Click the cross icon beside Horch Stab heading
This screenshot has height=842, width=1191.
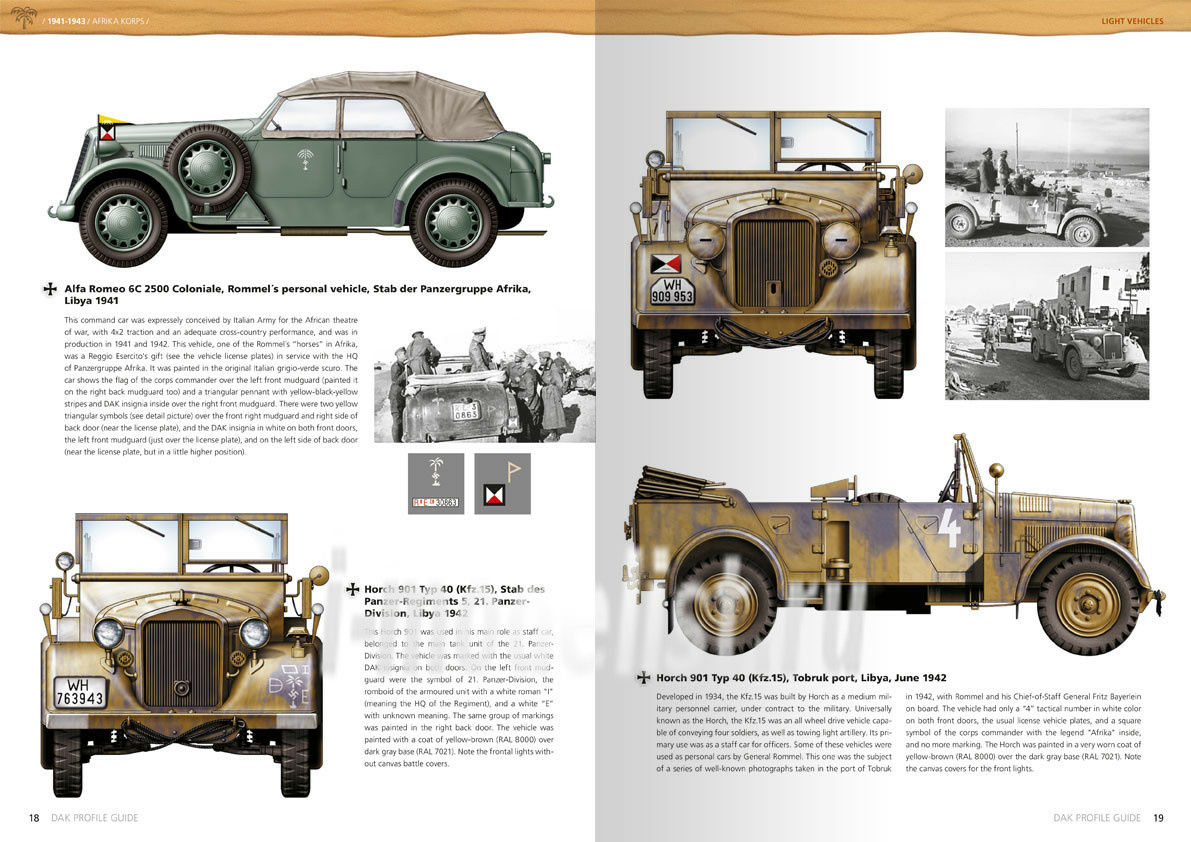pyautogui.click(x=351, y=590)
